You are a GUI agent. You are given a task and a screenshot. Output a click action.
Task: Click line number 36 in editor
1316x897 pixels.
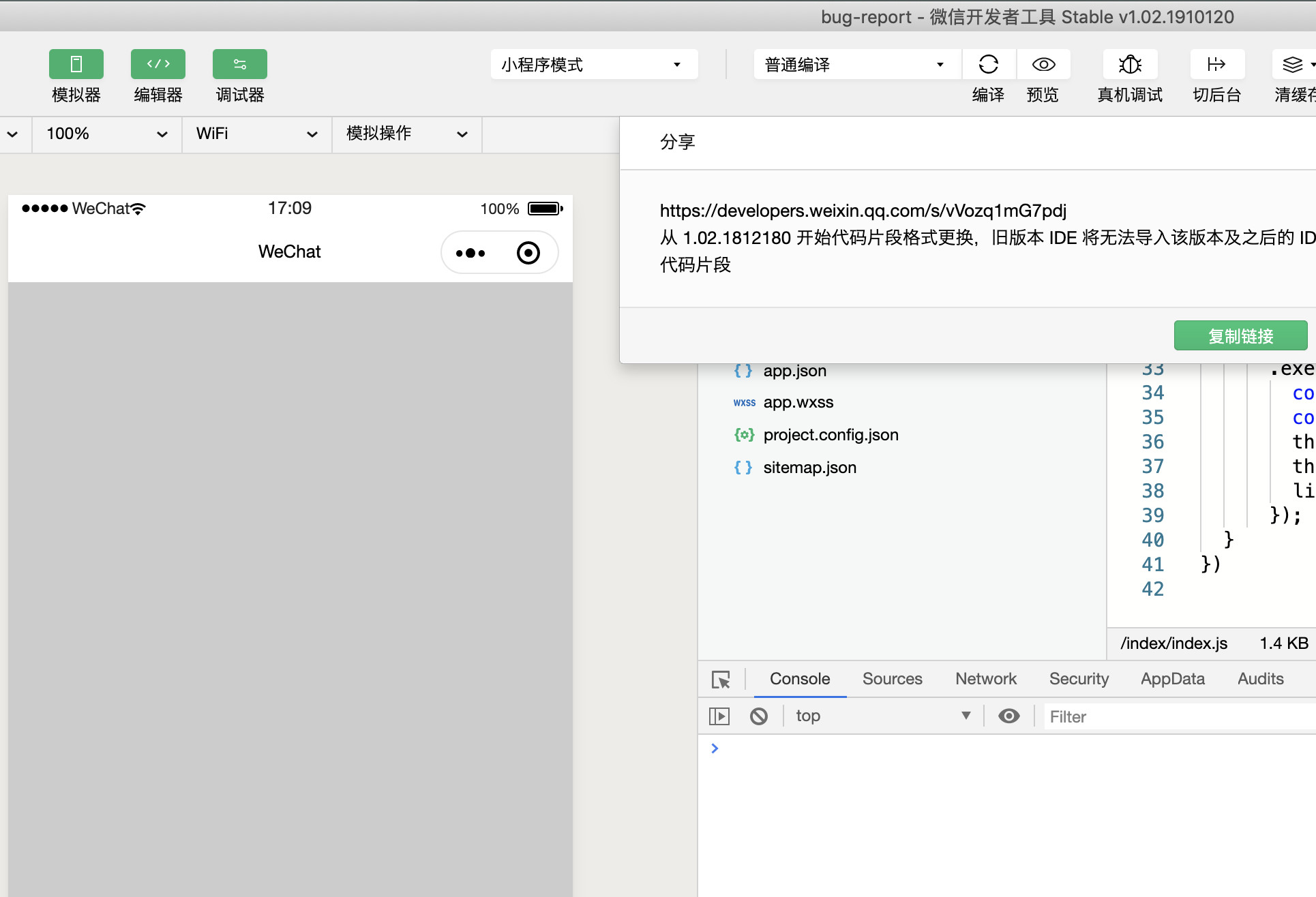click(x=1153, y=442)
